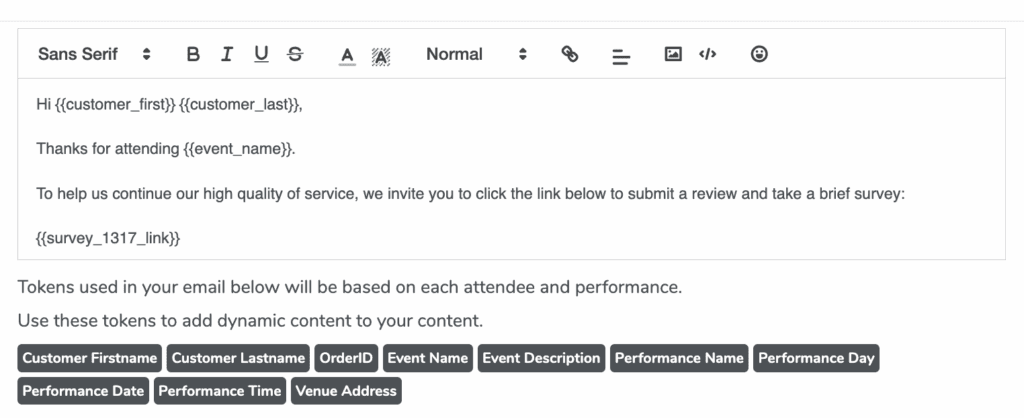Toggle the code view icon
Image resolution: width=1024 pixels, height=418 pixels.
[707, 55]
